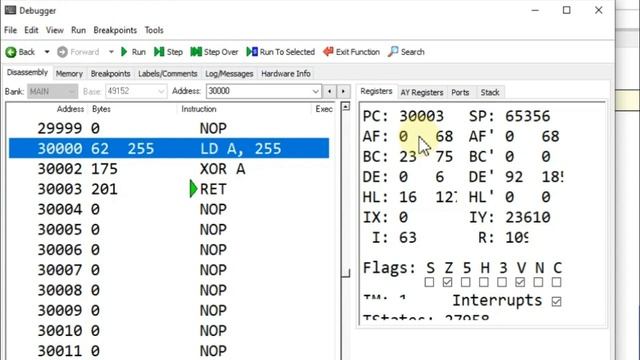Image resolution: width=640 pixels, height=360 pixels.
Task: Click the disassembly scrollbar thumb
Action: click(x=346, y=194)
